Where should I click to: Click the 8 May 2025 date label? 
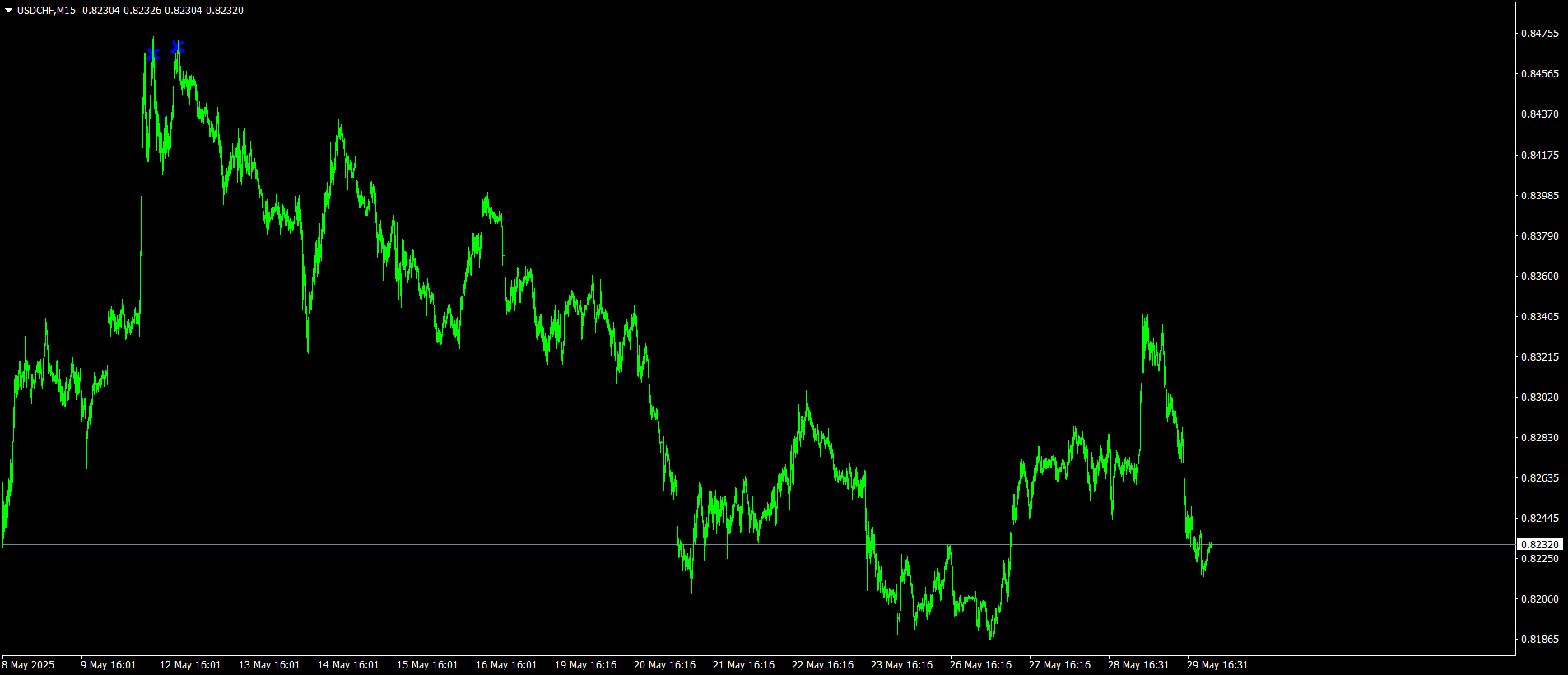click(x=29, y=665)
